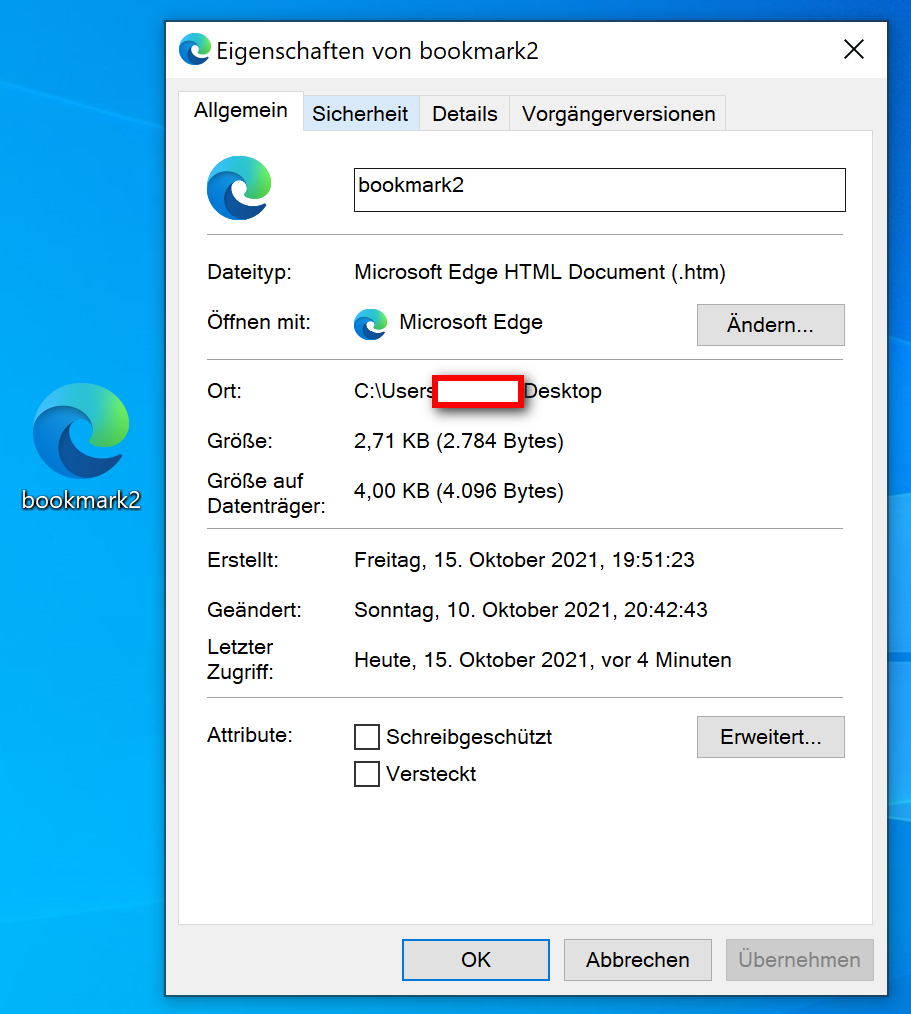The image size is (911, 1014).
Task: Open the Sicherheit tab
Action: click(360, 114)
